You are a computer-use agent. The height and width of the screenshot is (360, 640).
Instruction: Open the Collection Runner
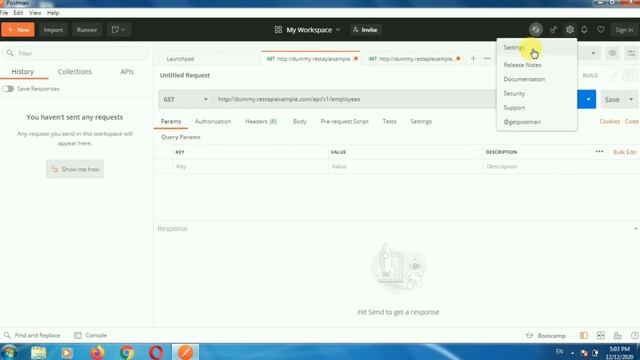[87, 30]
